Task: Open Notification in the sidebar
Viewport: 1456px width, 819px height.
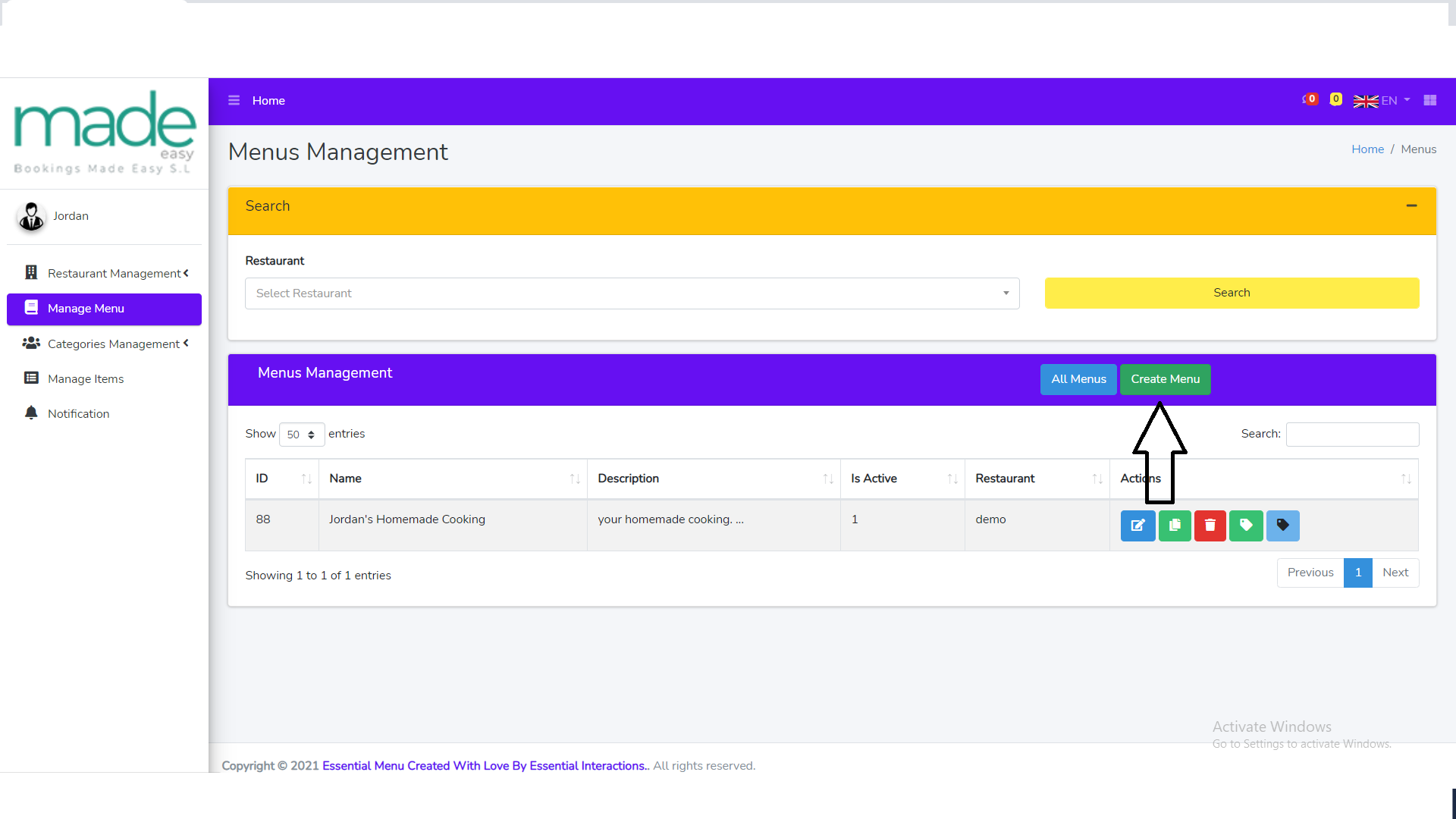Action: tap(104, 413)
